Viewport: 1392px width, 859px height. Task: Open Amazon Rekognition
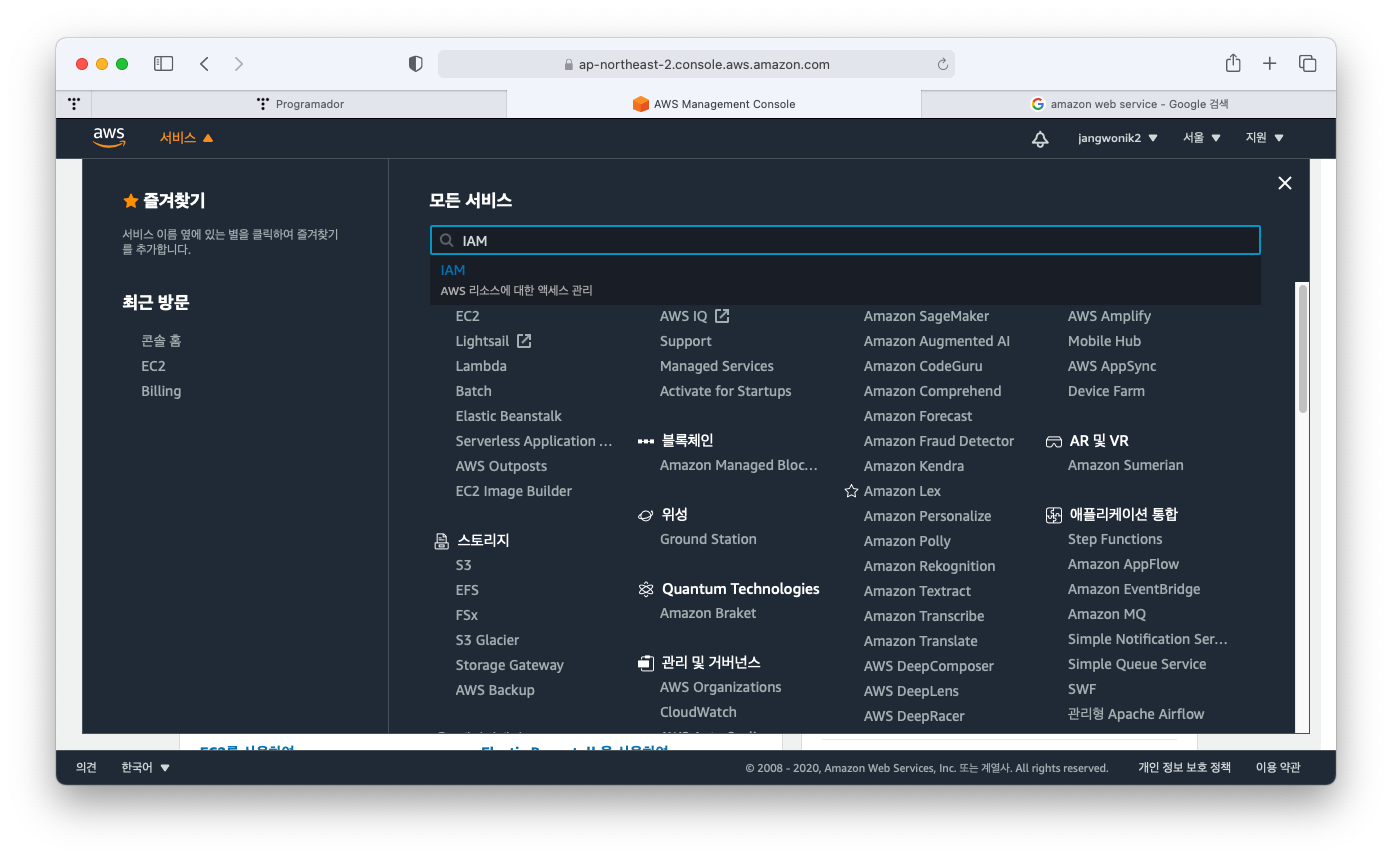(930, 566)
